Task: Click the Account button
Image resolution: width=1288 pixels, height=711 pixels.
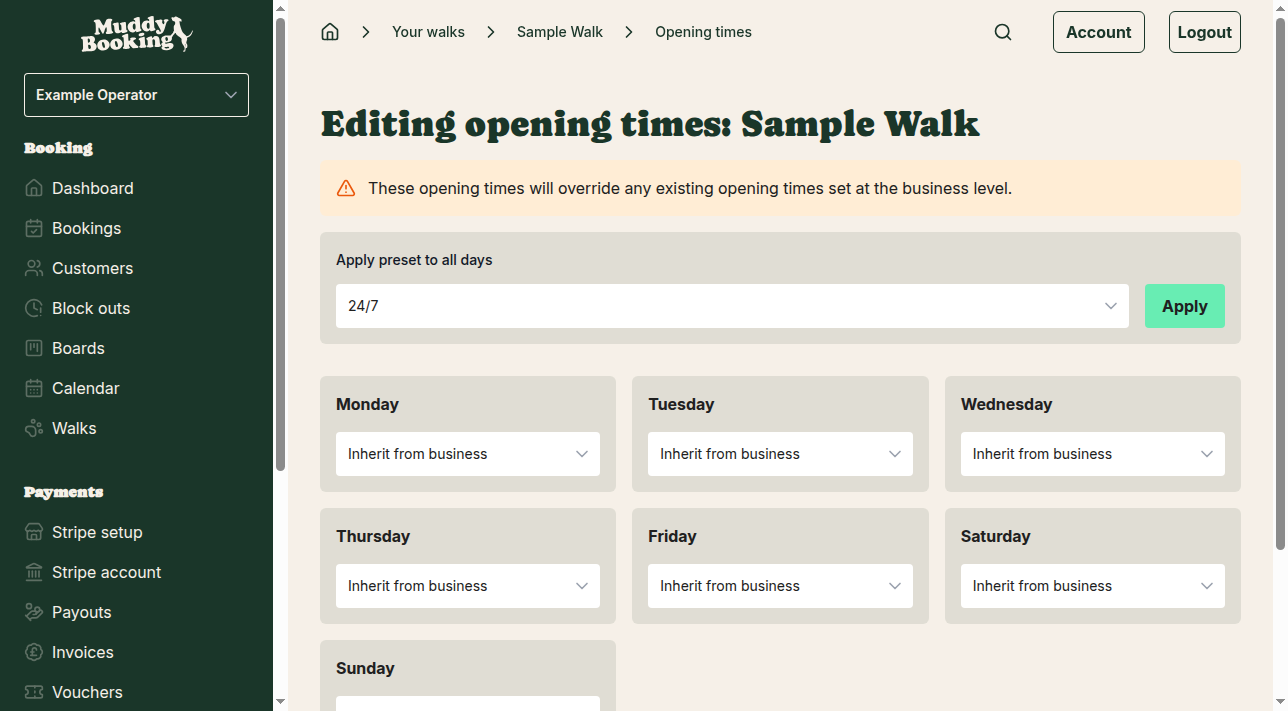Action: [1099, 32]
